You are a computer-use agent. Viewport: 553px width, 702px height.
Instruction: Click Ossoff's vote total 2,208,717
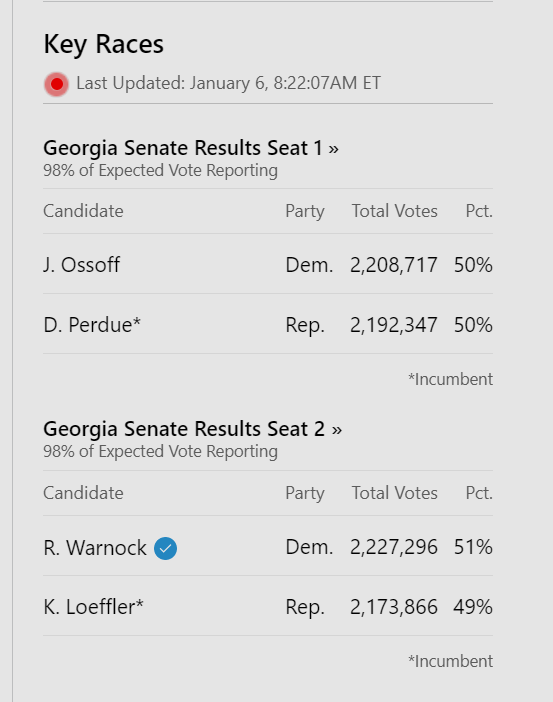[394, 265]
